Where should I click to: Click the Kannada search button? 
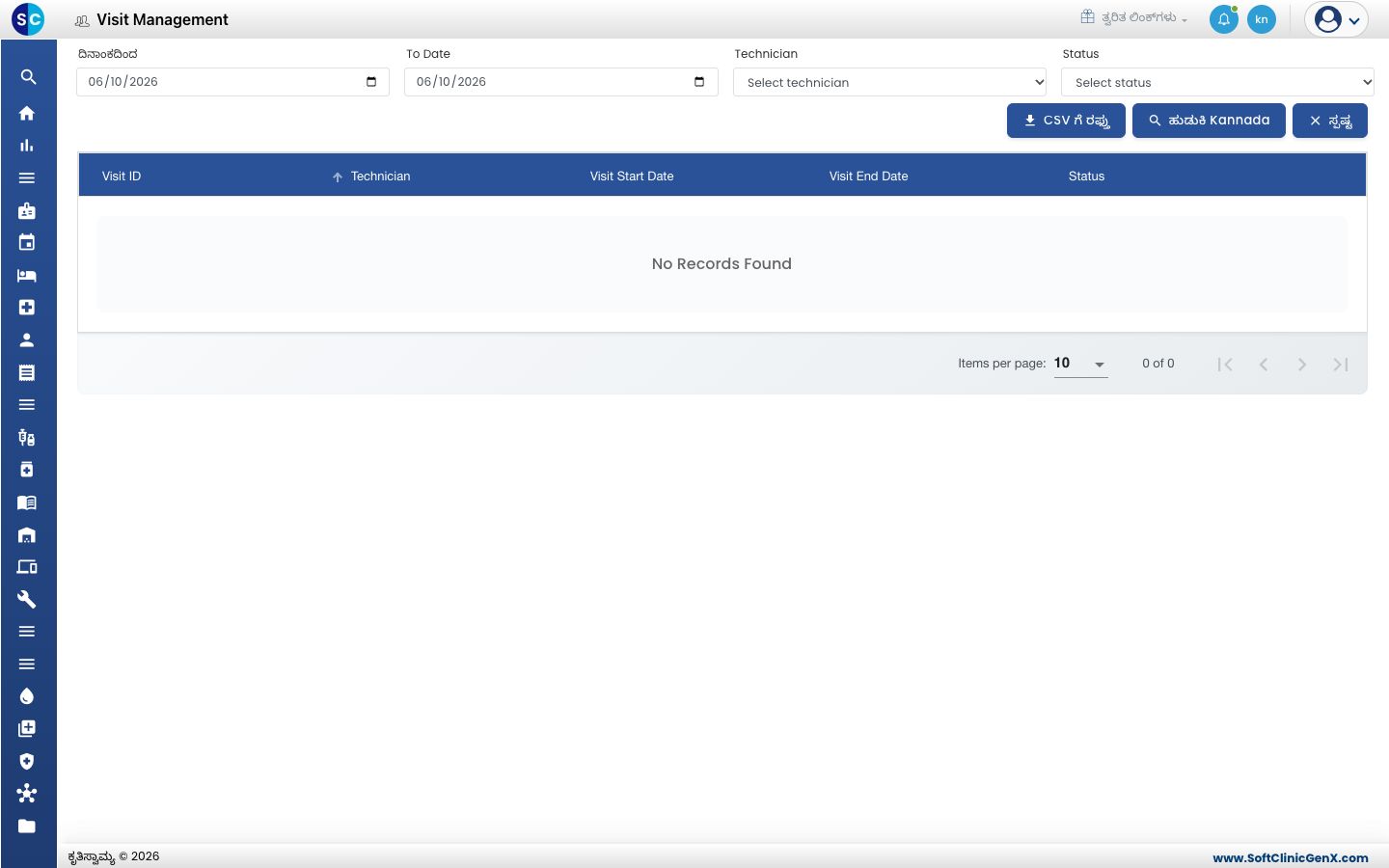pos(1209,121)
